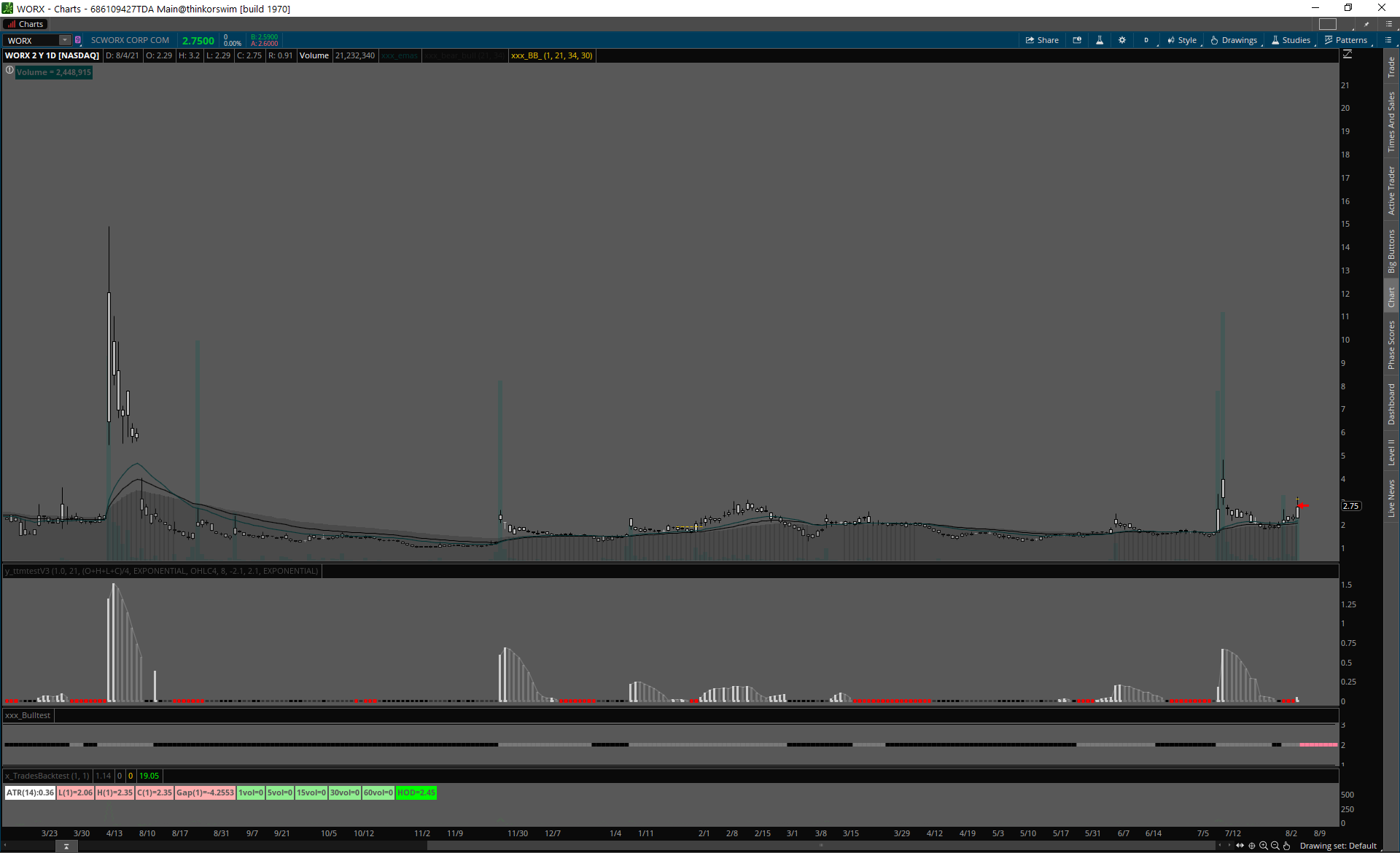Expand the WORX symbol dropdown arrow
Image resolution: width=1400 pixels, height=853 pixels.
(65, 40)
